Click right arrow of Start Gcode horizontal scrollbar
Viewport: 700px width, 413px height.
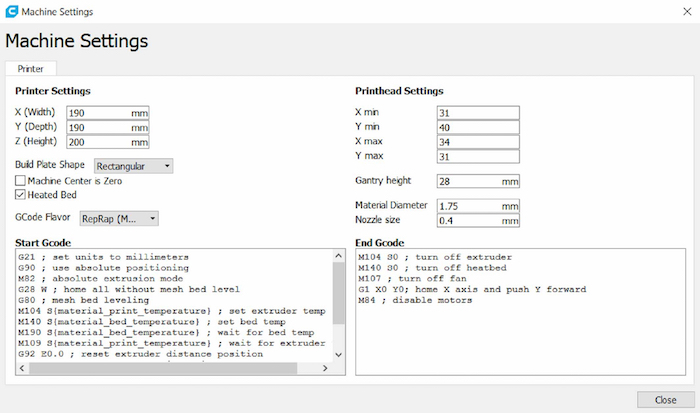323,369
